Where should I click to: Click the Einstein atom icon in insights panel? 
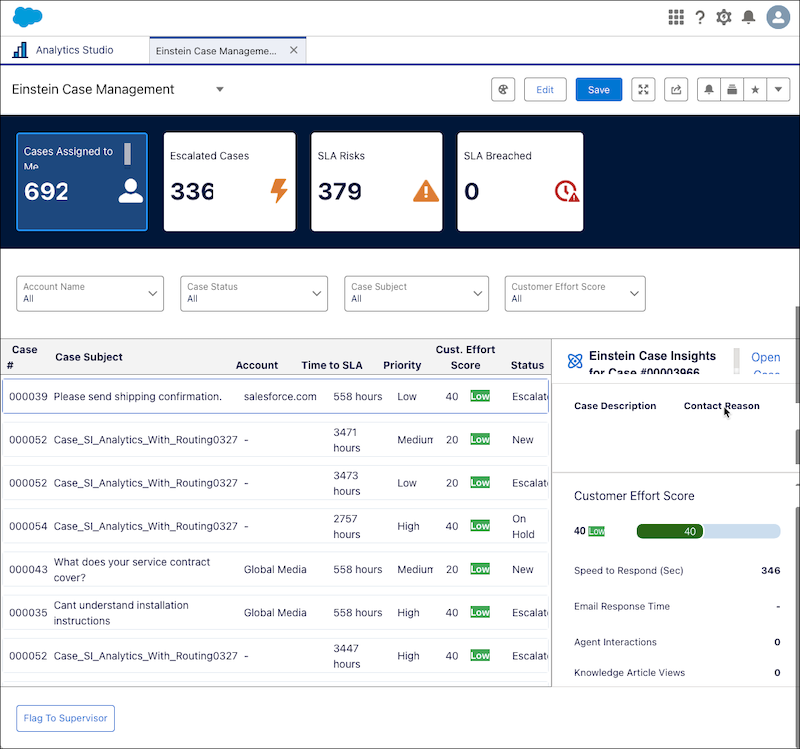[x=575, y=361]
